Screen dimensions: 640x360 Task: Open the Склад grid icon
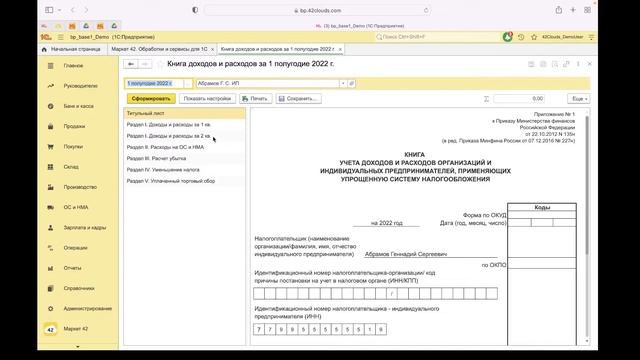click(51, 167)
